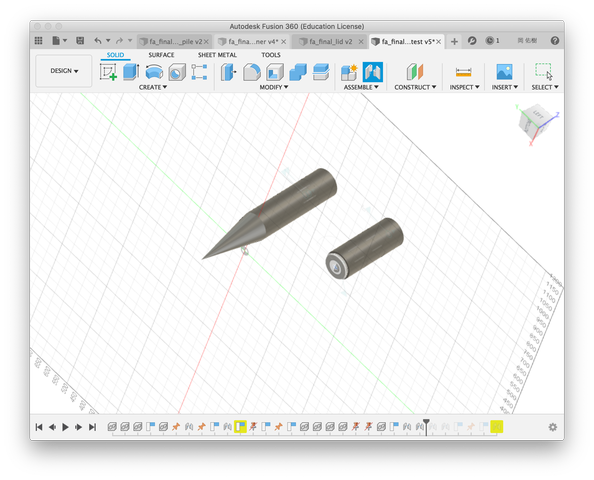Jump to timeline beginning
Viewport: 594px width, 480px height.
(x=39, y=427)
